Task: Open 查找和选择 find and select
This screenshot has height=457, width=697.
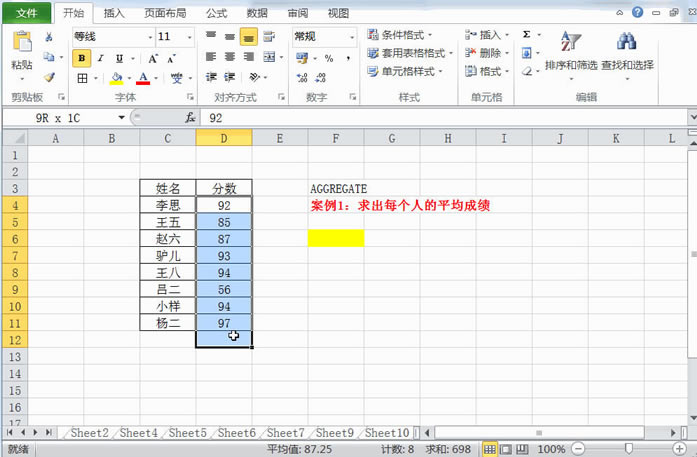Action: tap(627, 56)
